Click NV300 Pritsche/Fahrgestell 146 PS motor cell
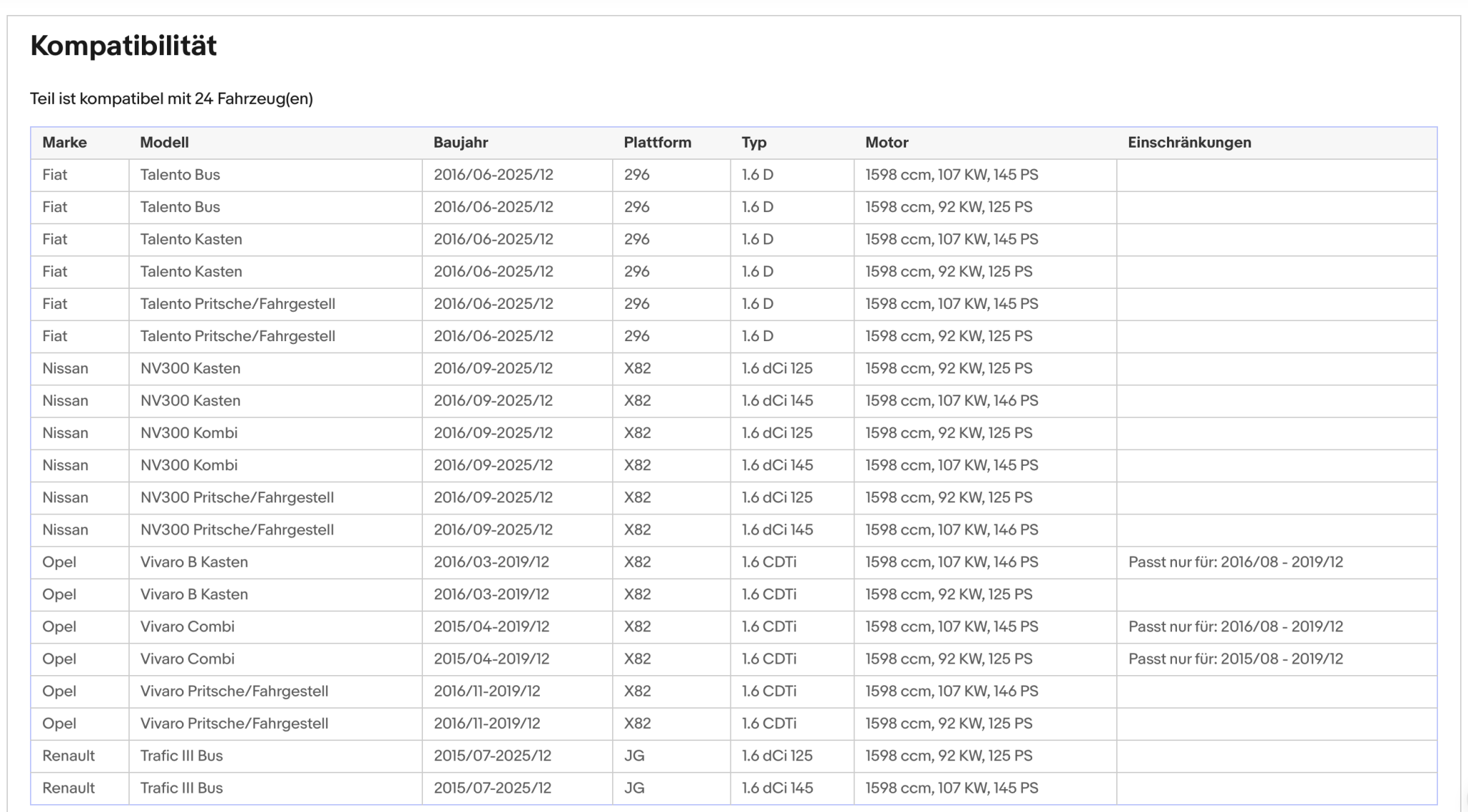Viewport: 1468px width, 812px height. pyautogui.click(x=985, y=530)
